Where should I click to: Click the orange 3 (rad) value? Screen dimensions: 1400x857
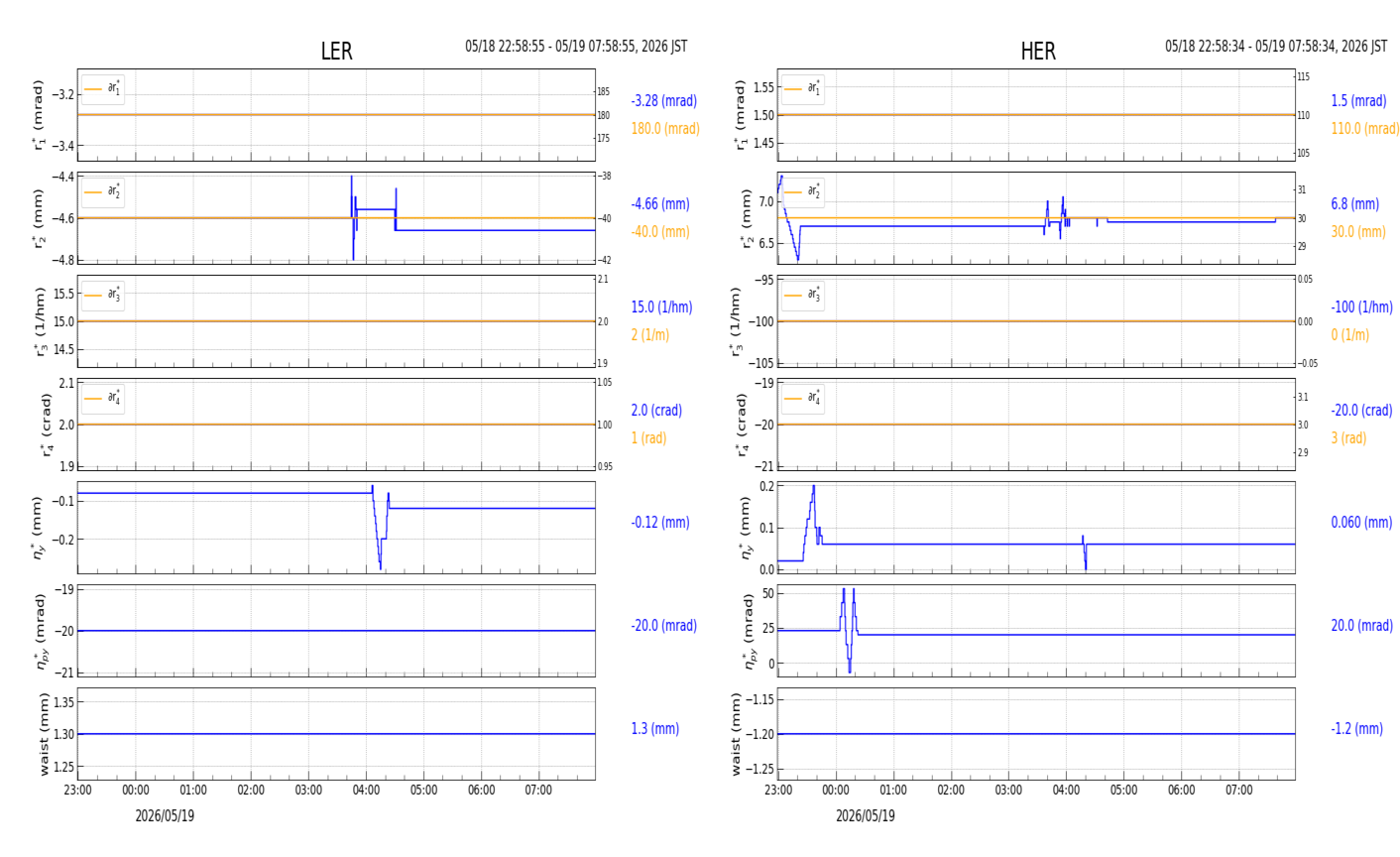click(x=1348, y=438)
